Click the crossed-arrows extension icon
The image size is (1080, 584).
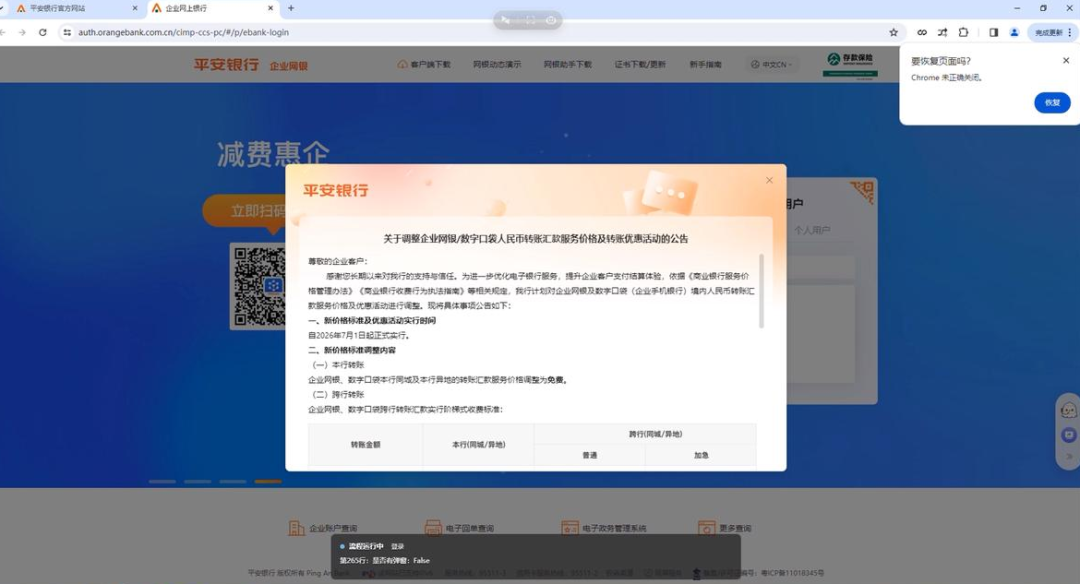point(942,32)
